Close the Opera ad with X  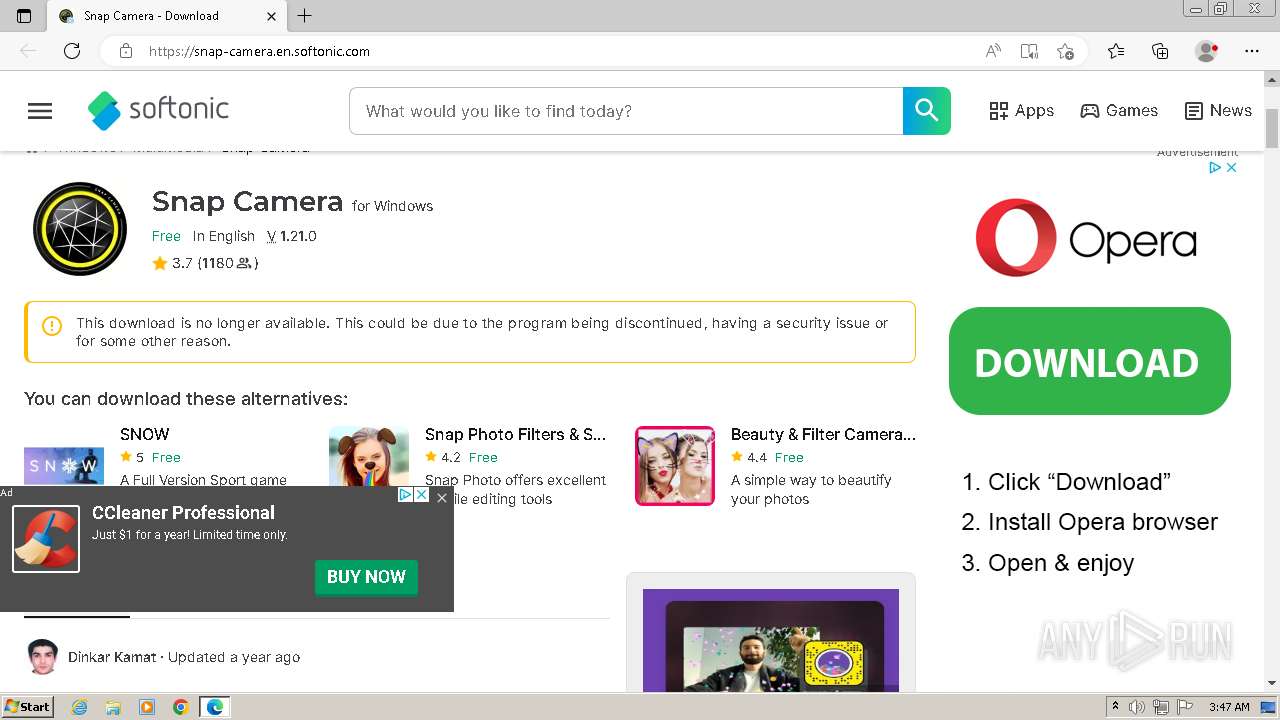click(1231, 167)
